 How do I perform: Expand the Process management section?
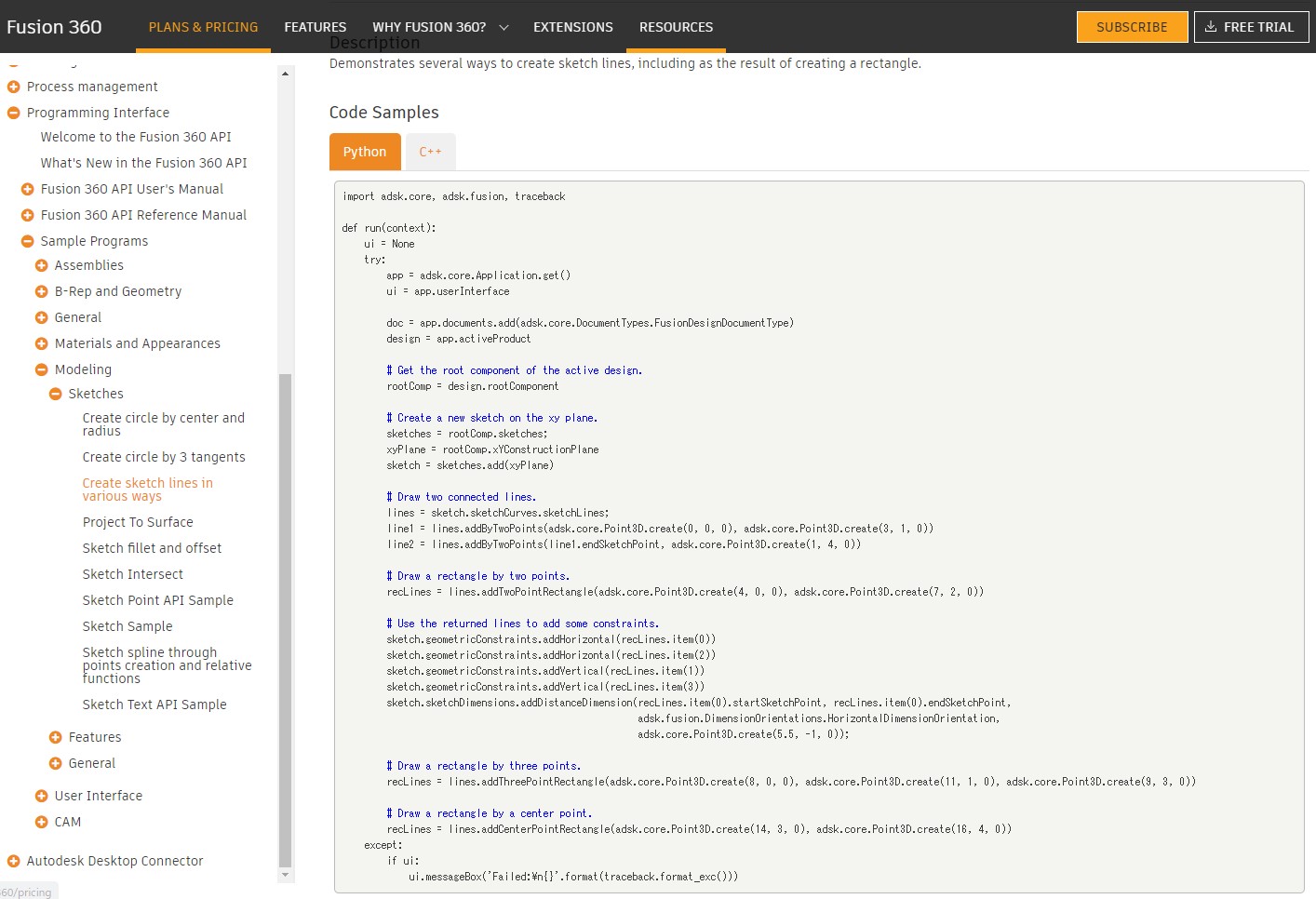coord(14,87)
